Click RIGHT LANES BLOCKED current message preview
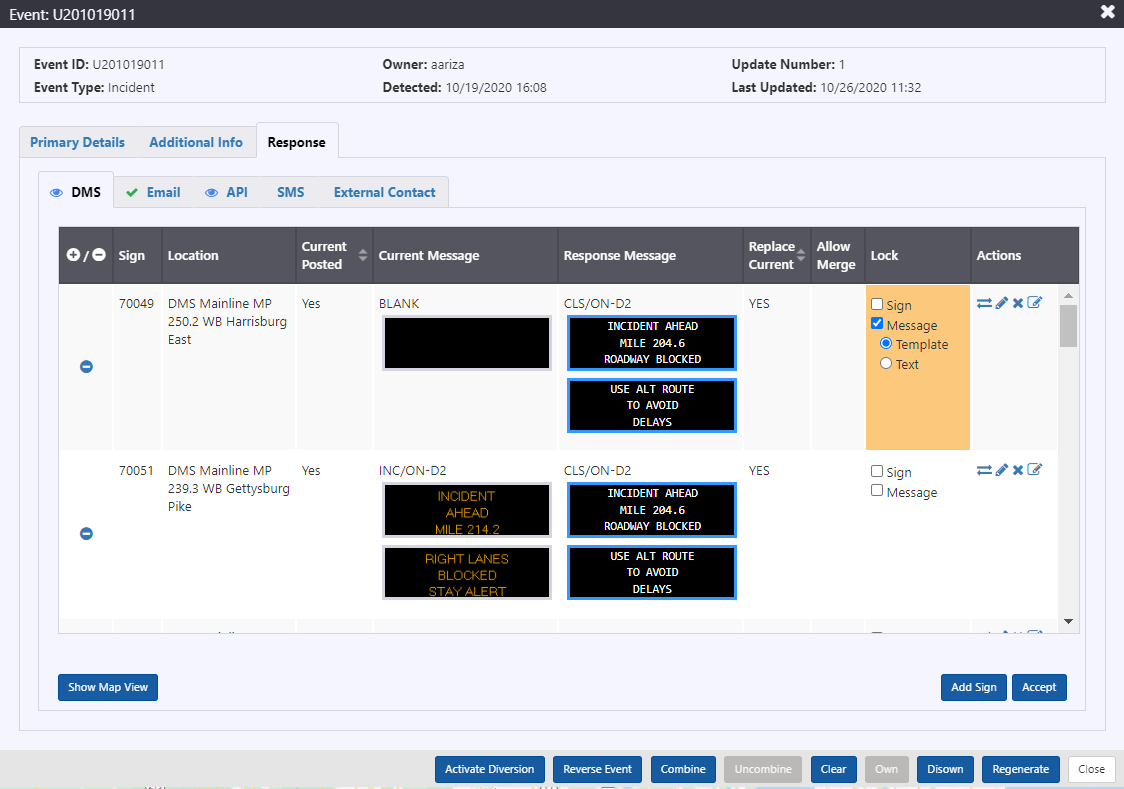Image resolution: width=1124 pixels, height=789 pixels. click(x=467, y=573)
